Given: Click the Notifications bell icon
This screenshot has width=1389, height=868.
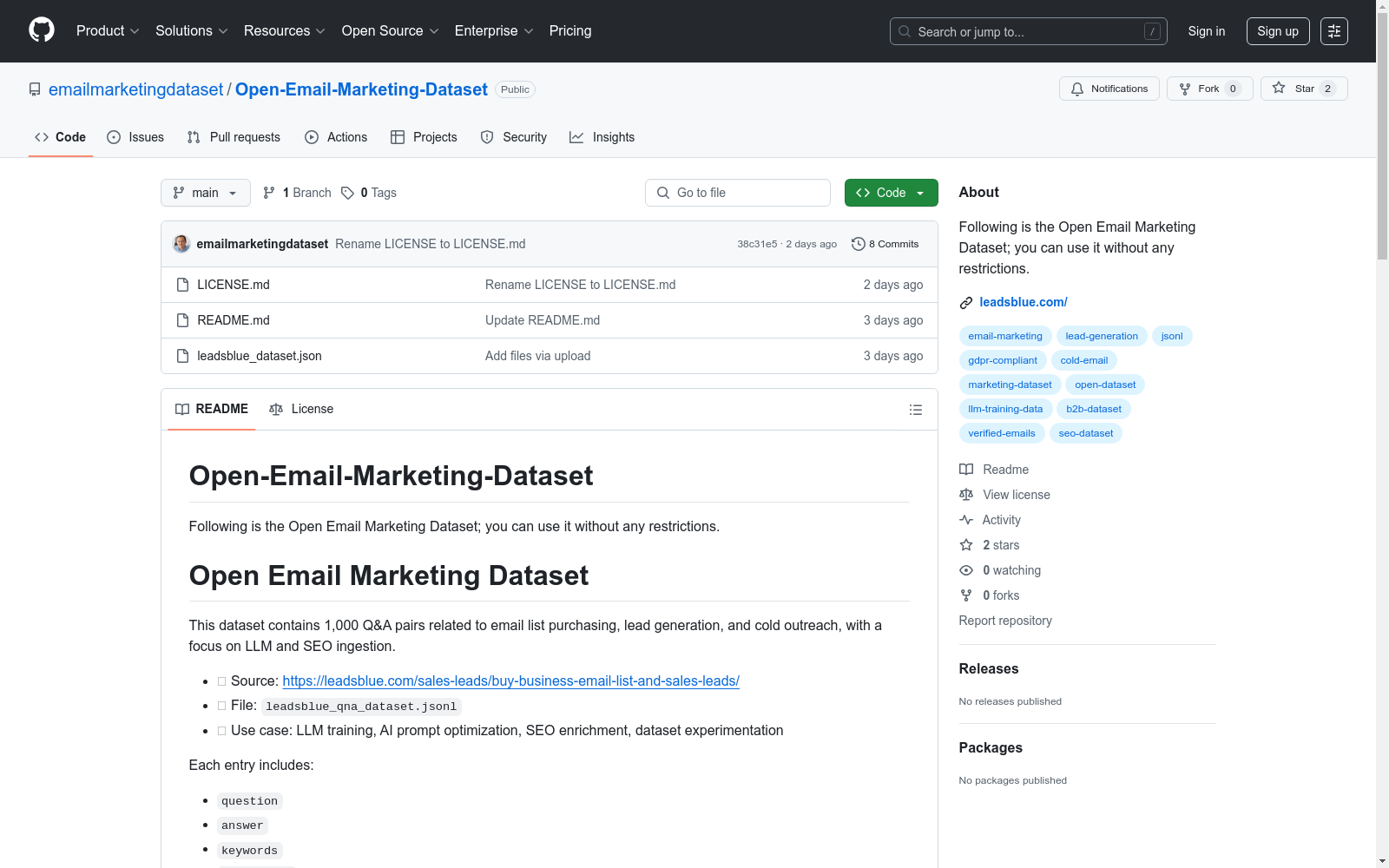Looking at the screenshot, I should pyautogui.click(x=1077, y=89).
